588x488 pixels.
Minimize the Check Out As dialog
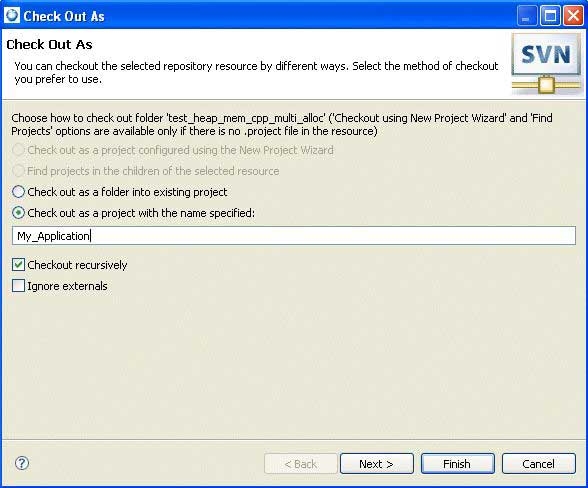pyautogui.click(x=526, y=16)
